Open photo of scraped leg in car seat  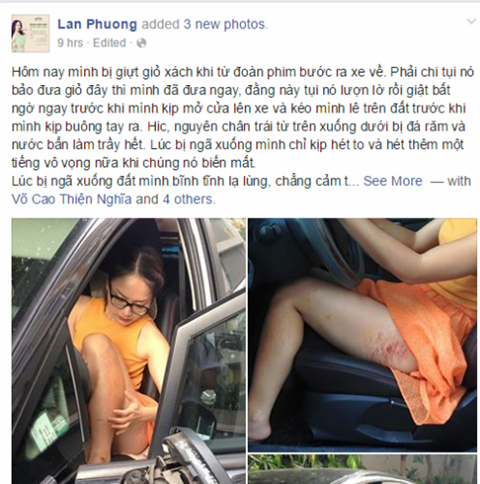point(362,335)
